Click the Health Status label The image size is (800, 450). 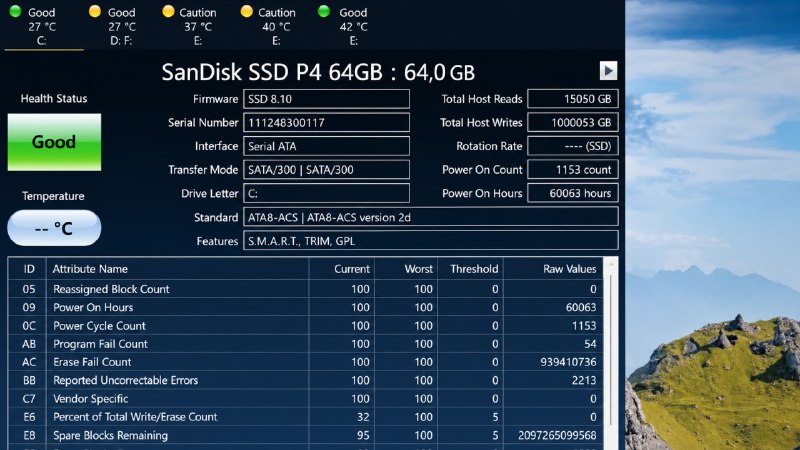(x=54, y=98)
